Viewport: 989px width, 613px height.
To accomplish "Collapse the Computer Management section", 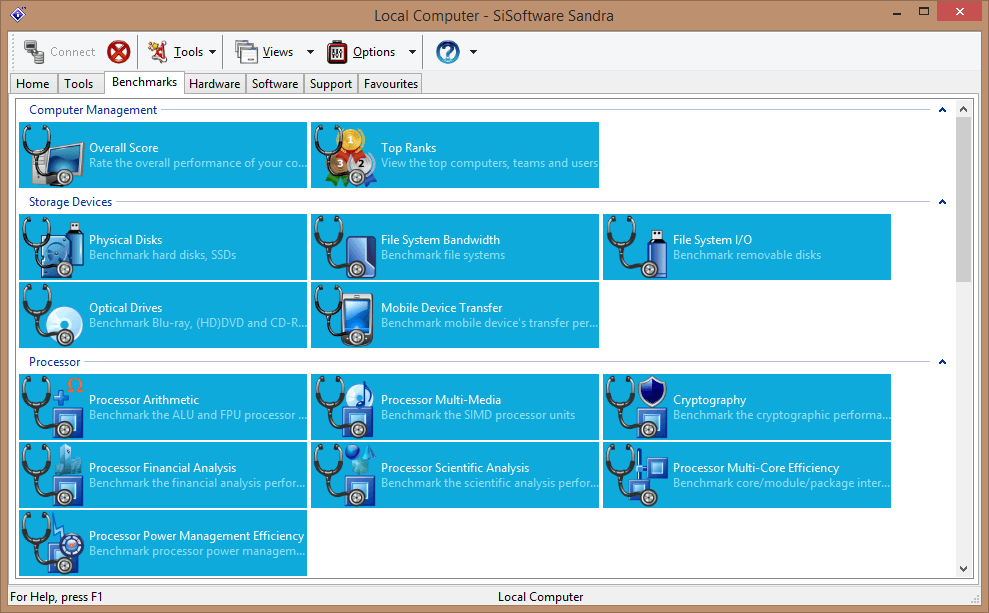I will [x=942, y=110].
